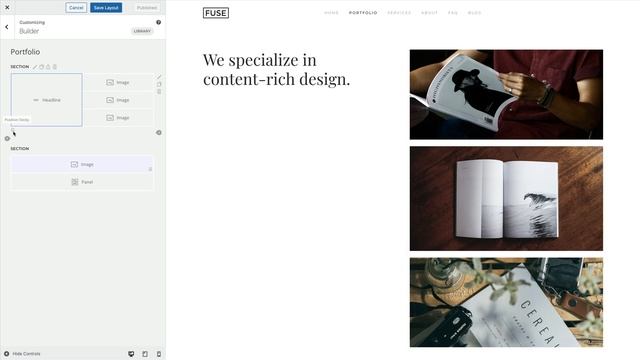Click the trash icon beside the first SECTION label
640x360 pixels.
(55, 67)
